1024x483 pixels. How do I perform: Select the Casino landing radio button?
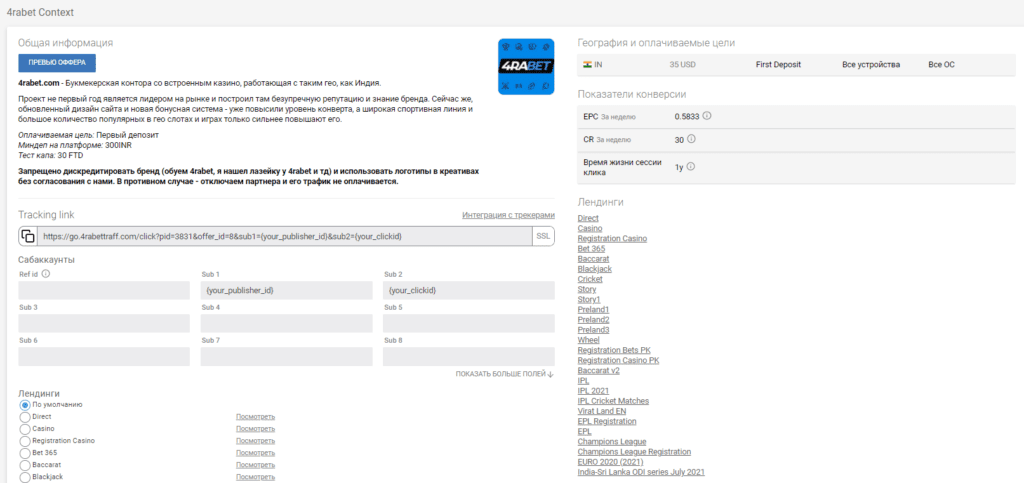click(x=25, y=429)
